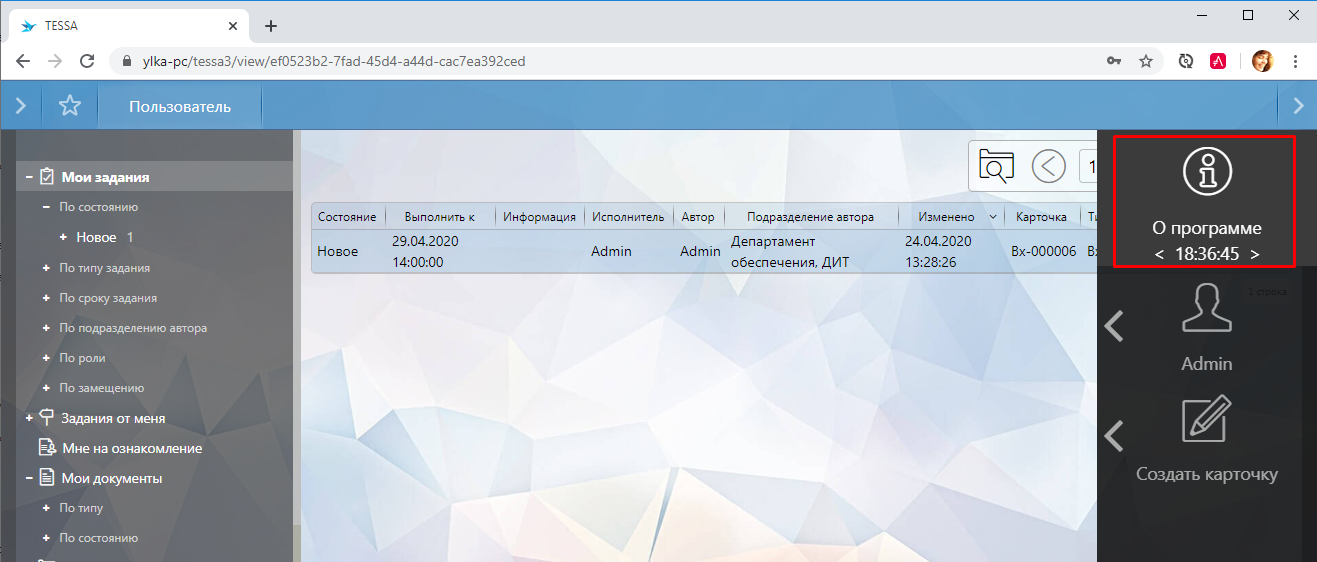Expand the 'Задания от меня' node
The image size is (1317, 562).
[30, 418]
